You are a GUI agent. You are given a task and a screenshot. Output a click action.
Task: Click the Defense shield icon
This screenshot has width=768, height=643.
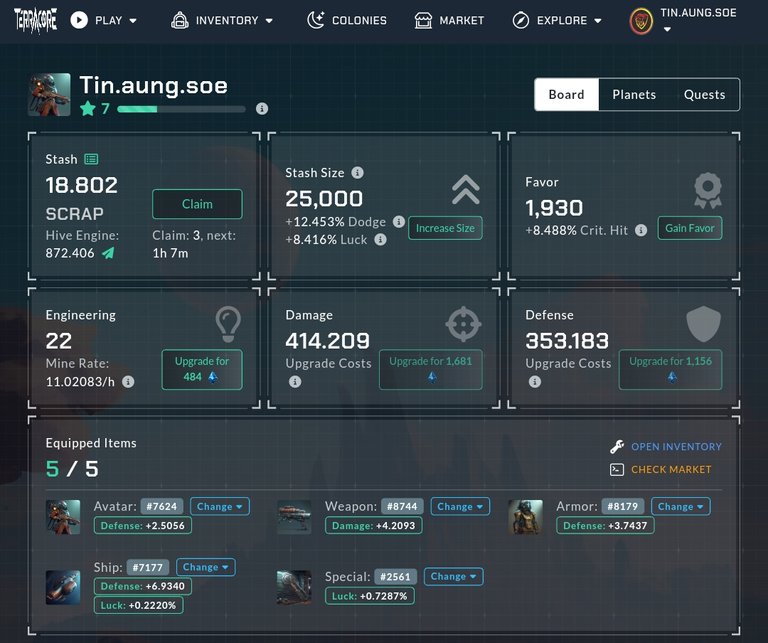point(703,324)
